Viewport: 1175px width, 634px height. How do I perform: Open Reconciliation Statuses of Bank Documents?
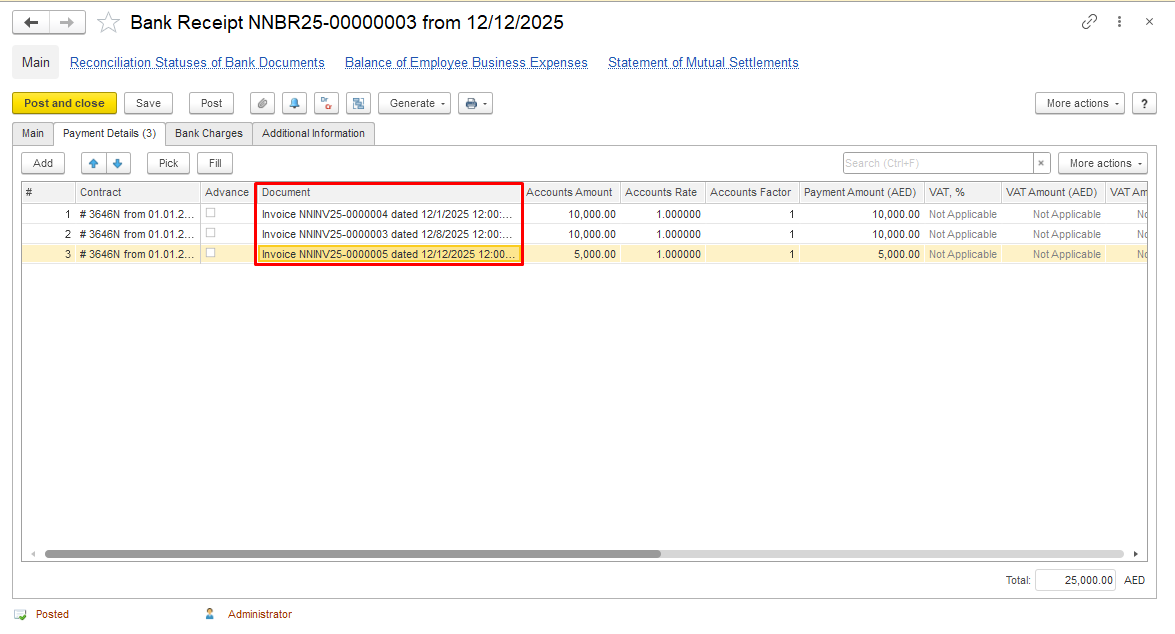pyautogui.click(x=197, y=63)
